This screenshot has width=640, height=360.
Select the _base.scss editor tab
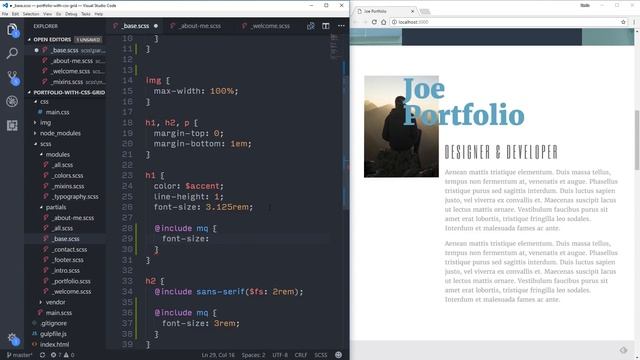pos(136,26)
